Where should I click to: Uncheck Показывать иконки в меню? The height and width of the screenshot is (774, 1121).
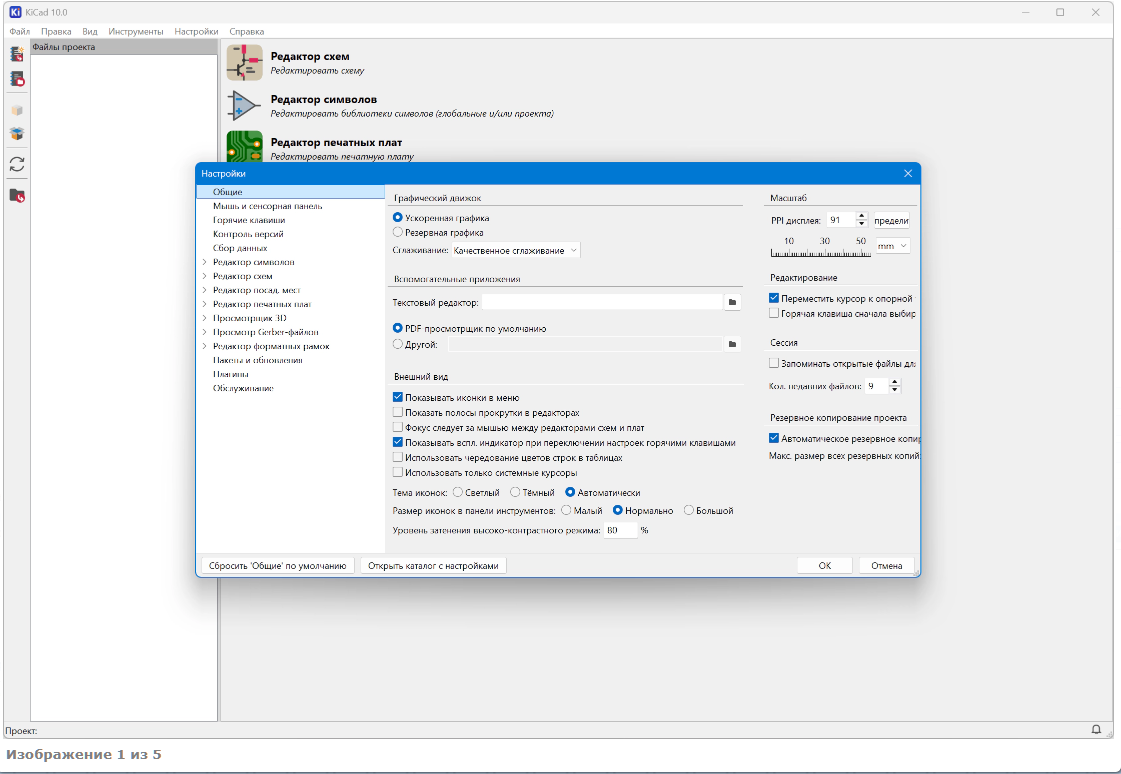pos(398,397)
